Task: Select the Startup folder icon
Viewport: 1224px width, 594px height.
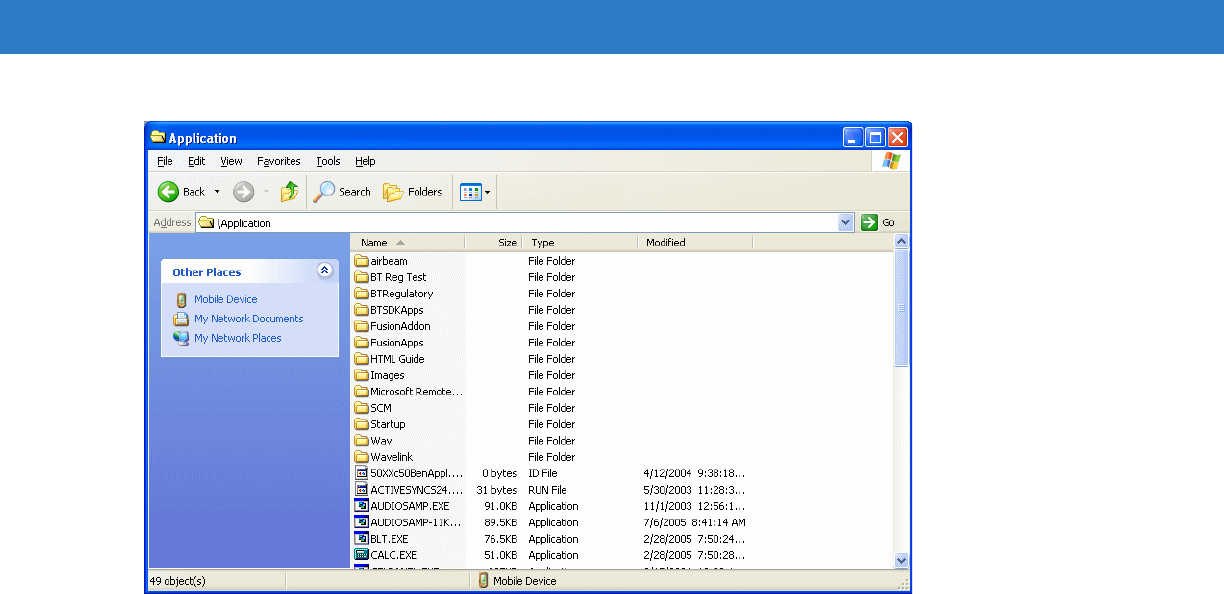Action: tap(362, 424)
